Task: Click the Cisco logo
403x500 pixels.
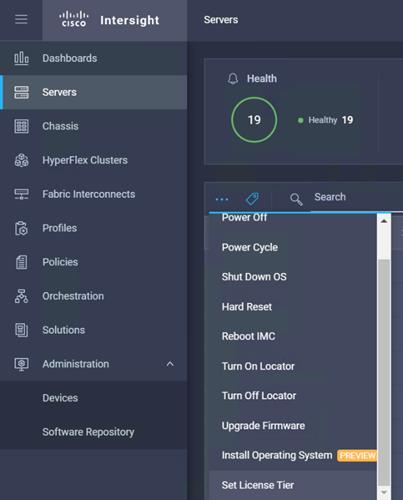Action: [74, 19]
